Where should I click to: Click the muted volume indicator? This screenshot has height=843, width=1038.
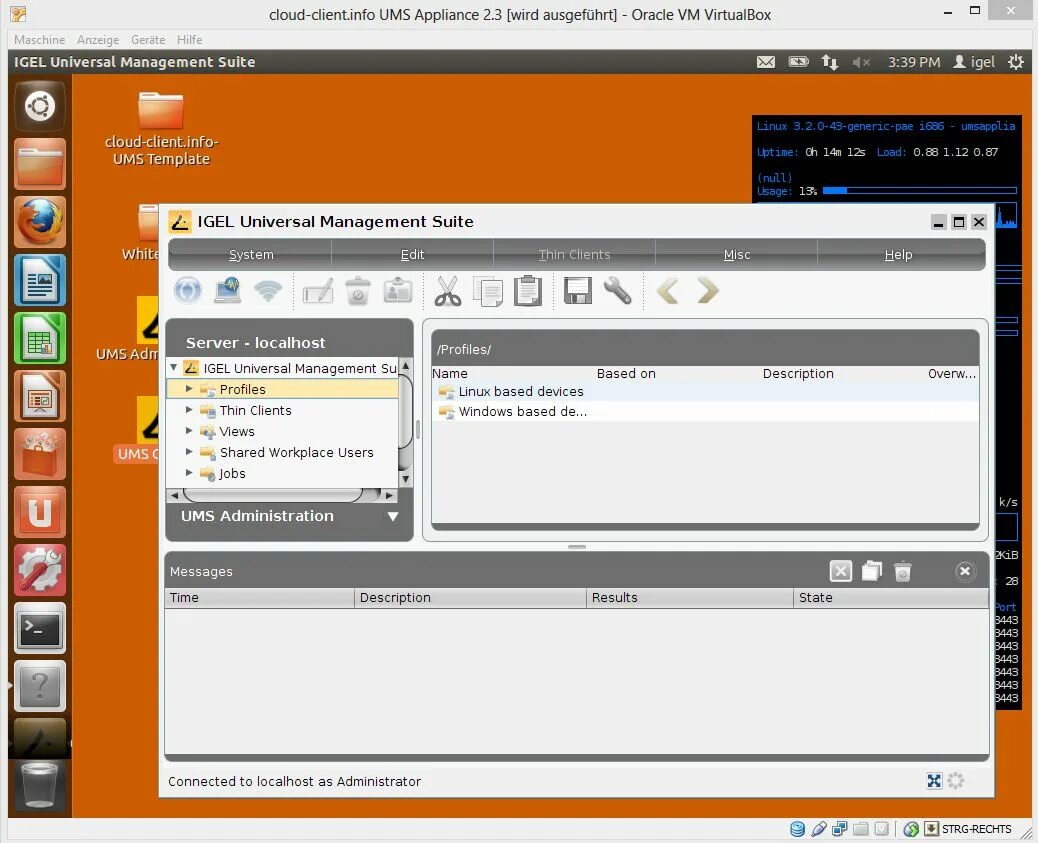pos(861,62)
